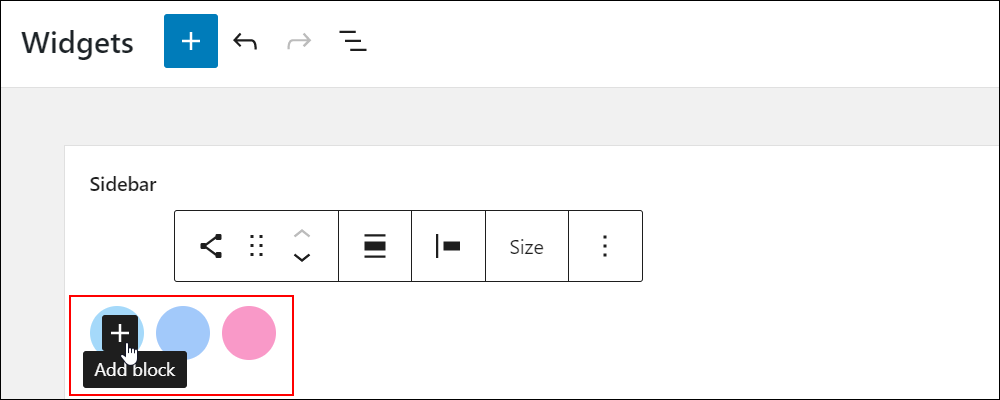Screen dimensions: 1000x400
Task: Open the List View outline
Action: point(353,41)
